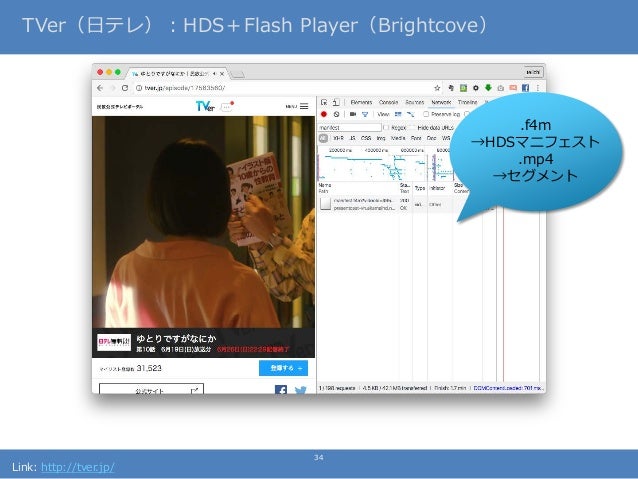The width and height of the screenshot is (638, 479).
Task: Toggle the network filter funnel icon
Action: pyautogui.click(x=365, y=115)
